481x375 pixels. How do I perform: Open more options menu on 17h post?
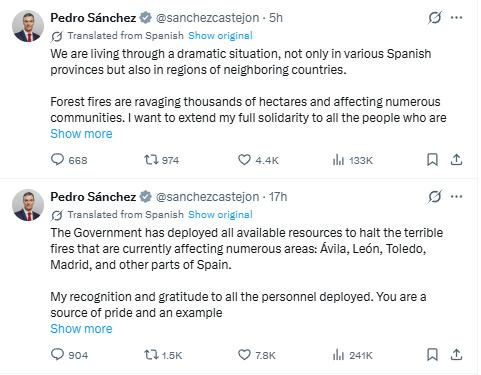[456, 197]
